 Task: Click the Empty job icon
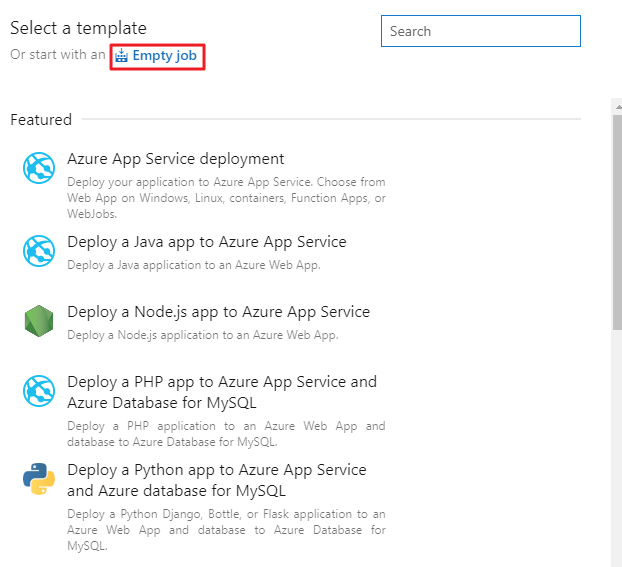(x=121, y=56)
